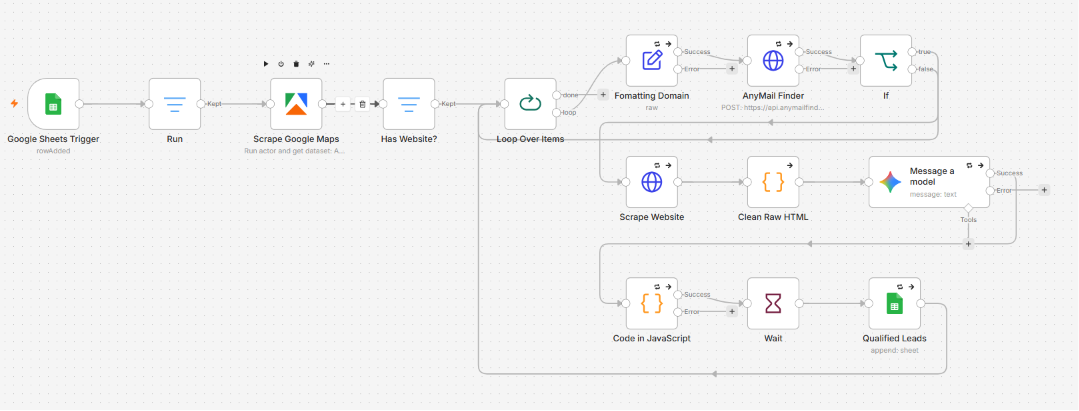Add a tool under Message a model Tools

(x=968, y=244)
